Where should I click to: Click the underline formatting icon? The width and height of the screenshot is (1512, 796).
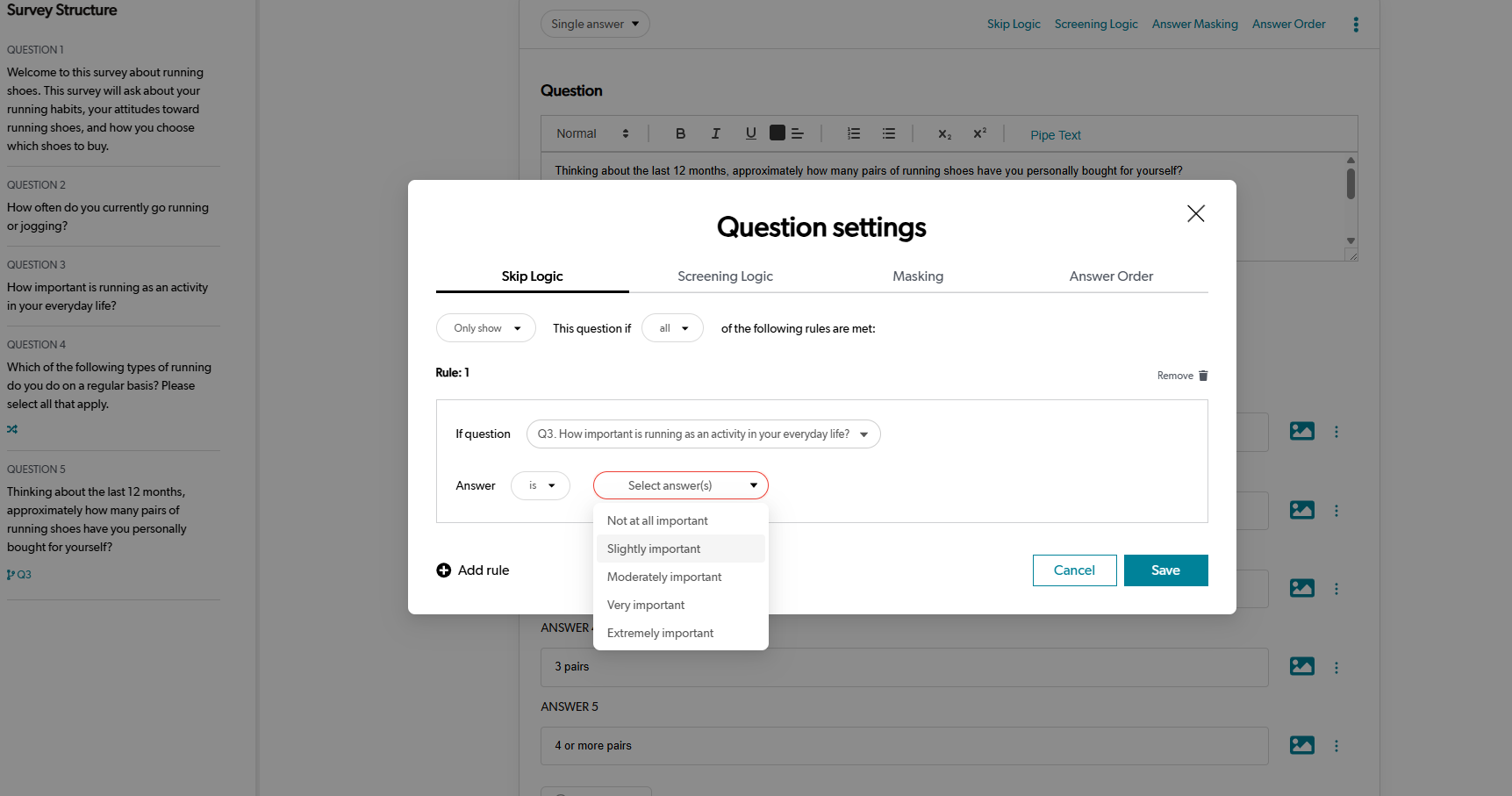750,133
